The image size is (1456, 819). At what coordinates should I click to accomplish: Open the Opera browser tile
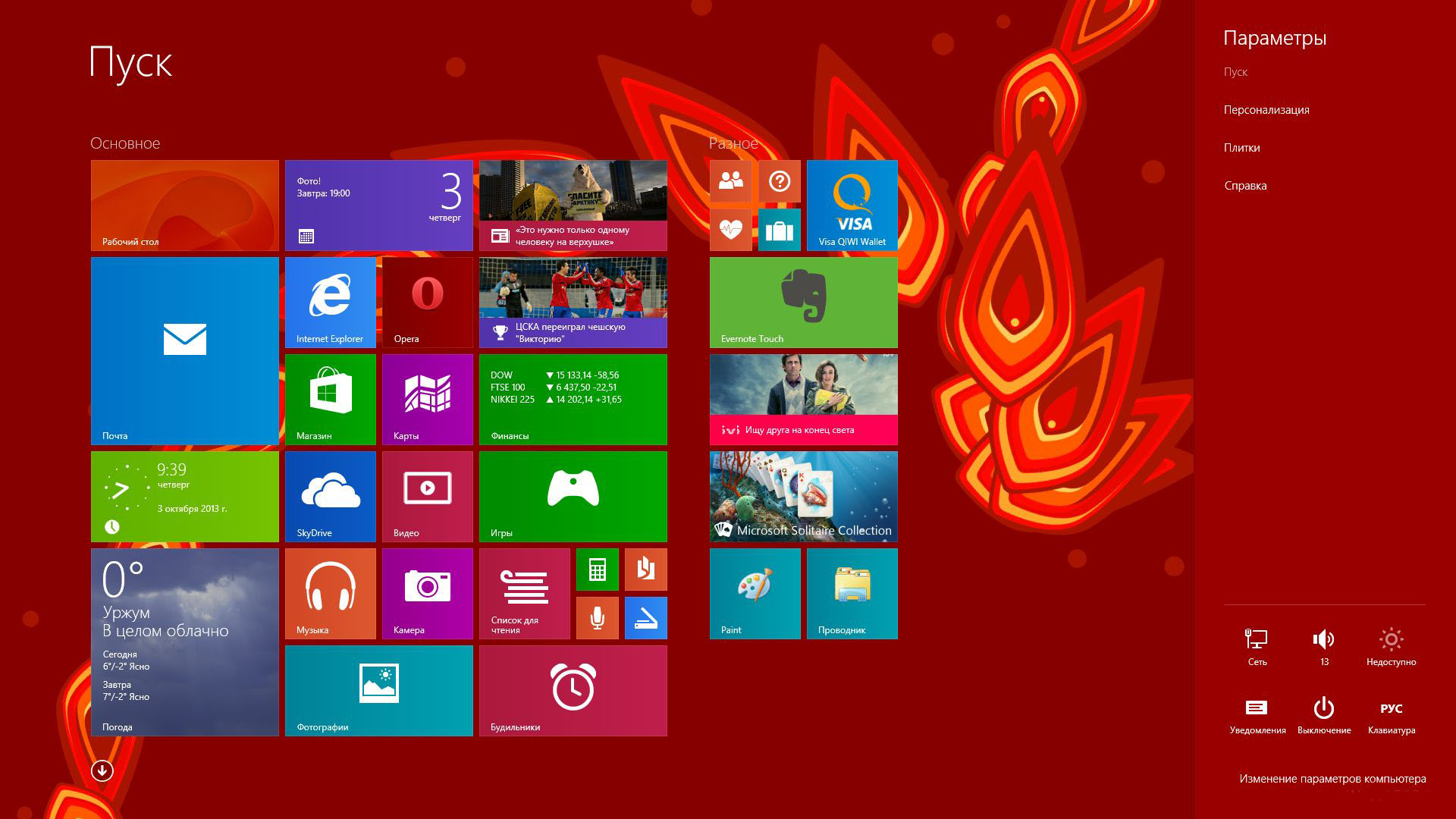[x=427, y=302]
